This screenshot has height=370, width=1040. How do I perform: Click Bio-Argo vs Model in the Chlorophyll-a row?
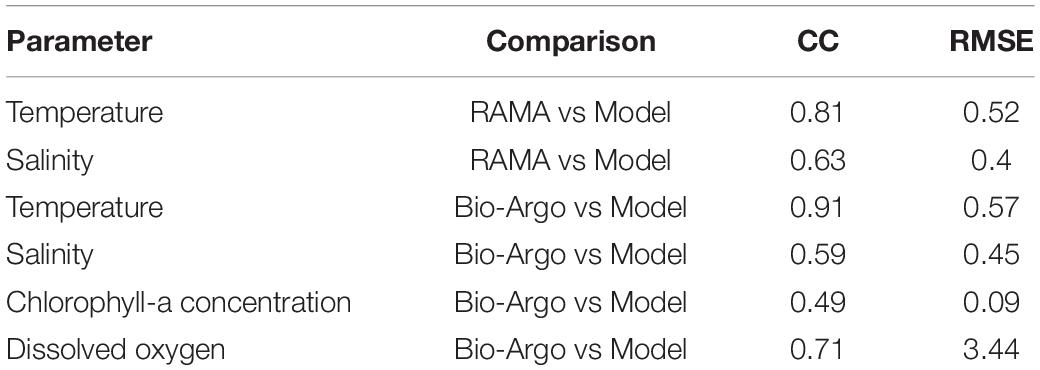pyautogui.click(x=570, y=302)
